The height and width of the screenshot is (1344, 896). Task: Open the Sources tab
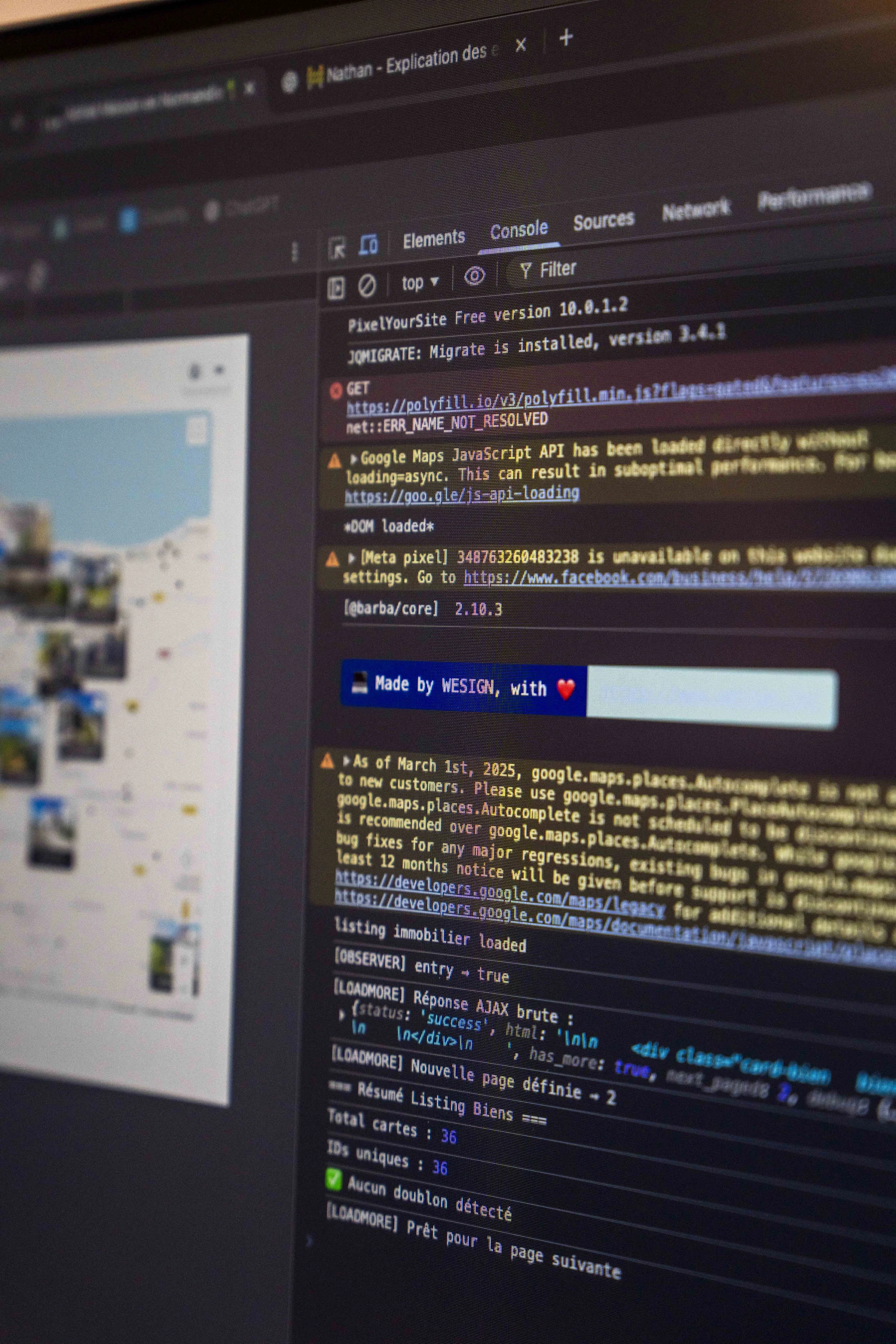click(x=604, y=220)
